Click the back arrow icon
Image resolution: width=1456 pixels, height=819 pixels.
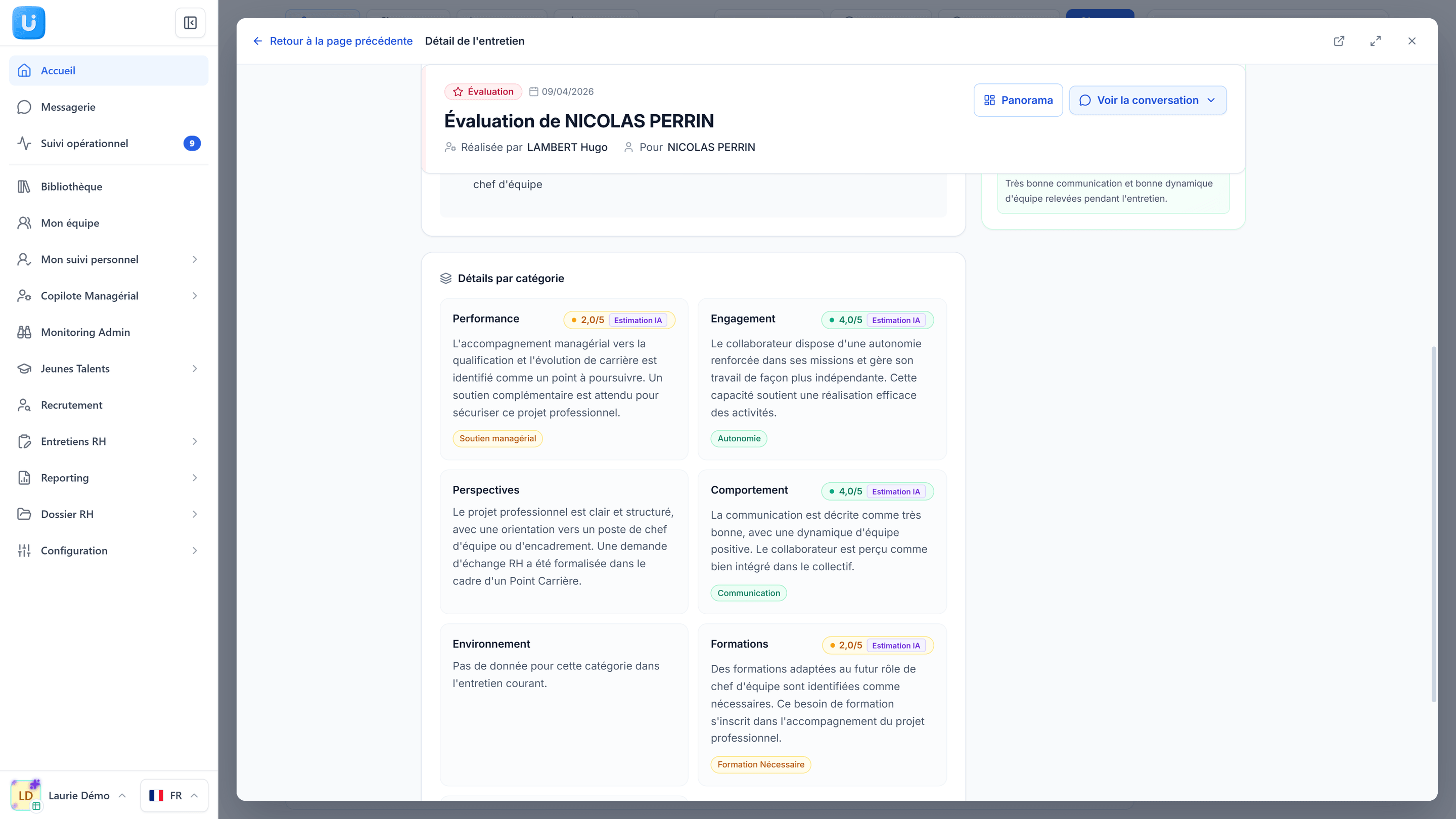tap(258, 41)
